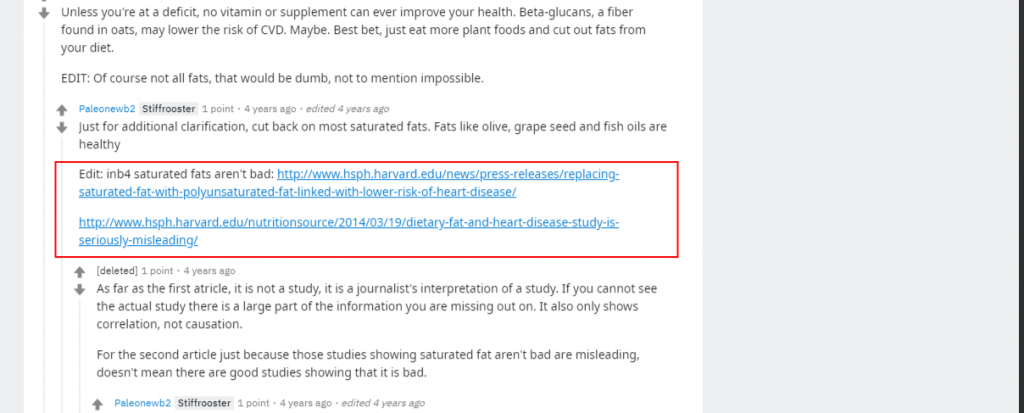Click '4 years ago' timestamp on bottom comment
1024x413 pixels.
305,403
